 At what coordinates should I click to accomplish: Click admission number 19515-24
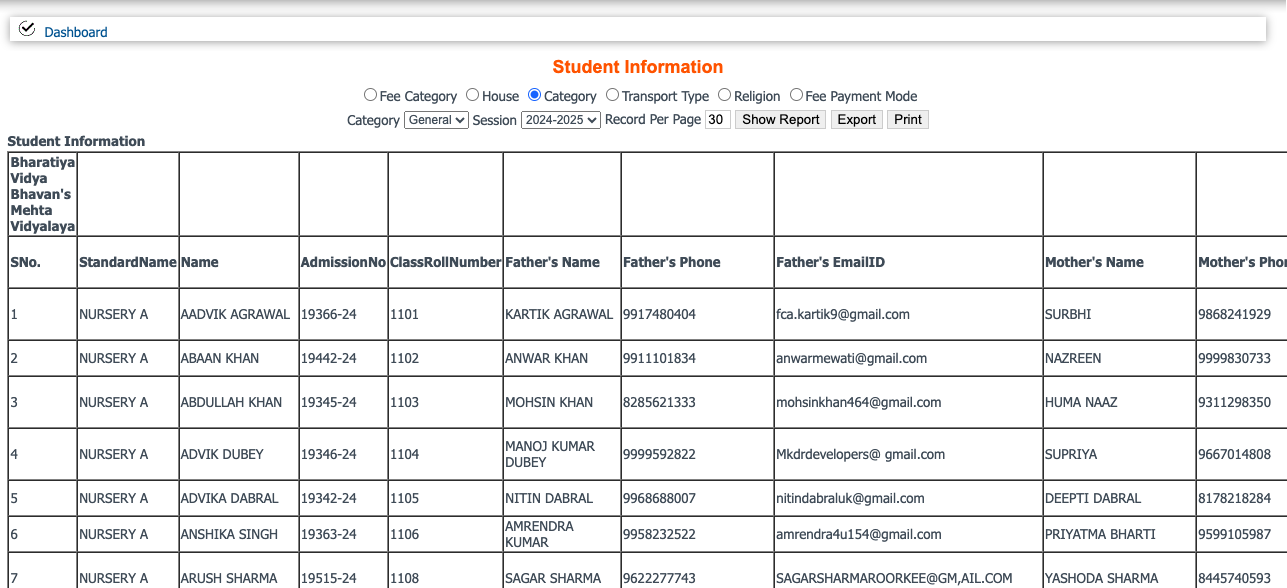coord(329,578)
